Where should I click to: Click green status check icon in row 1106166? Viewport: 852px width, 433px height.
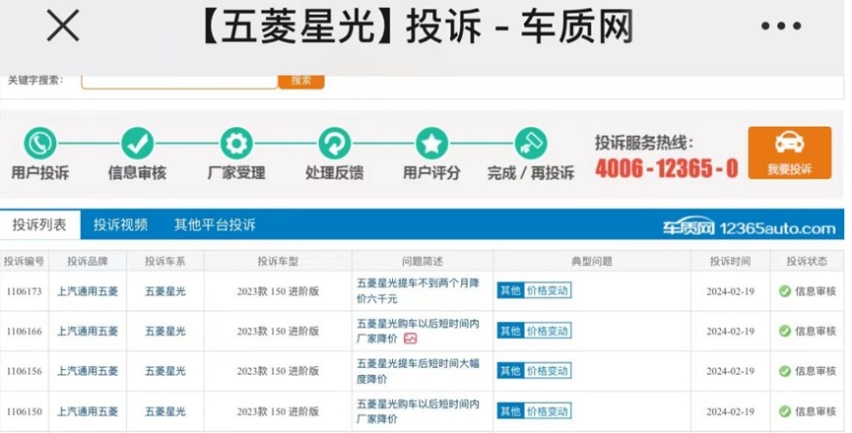785,331
